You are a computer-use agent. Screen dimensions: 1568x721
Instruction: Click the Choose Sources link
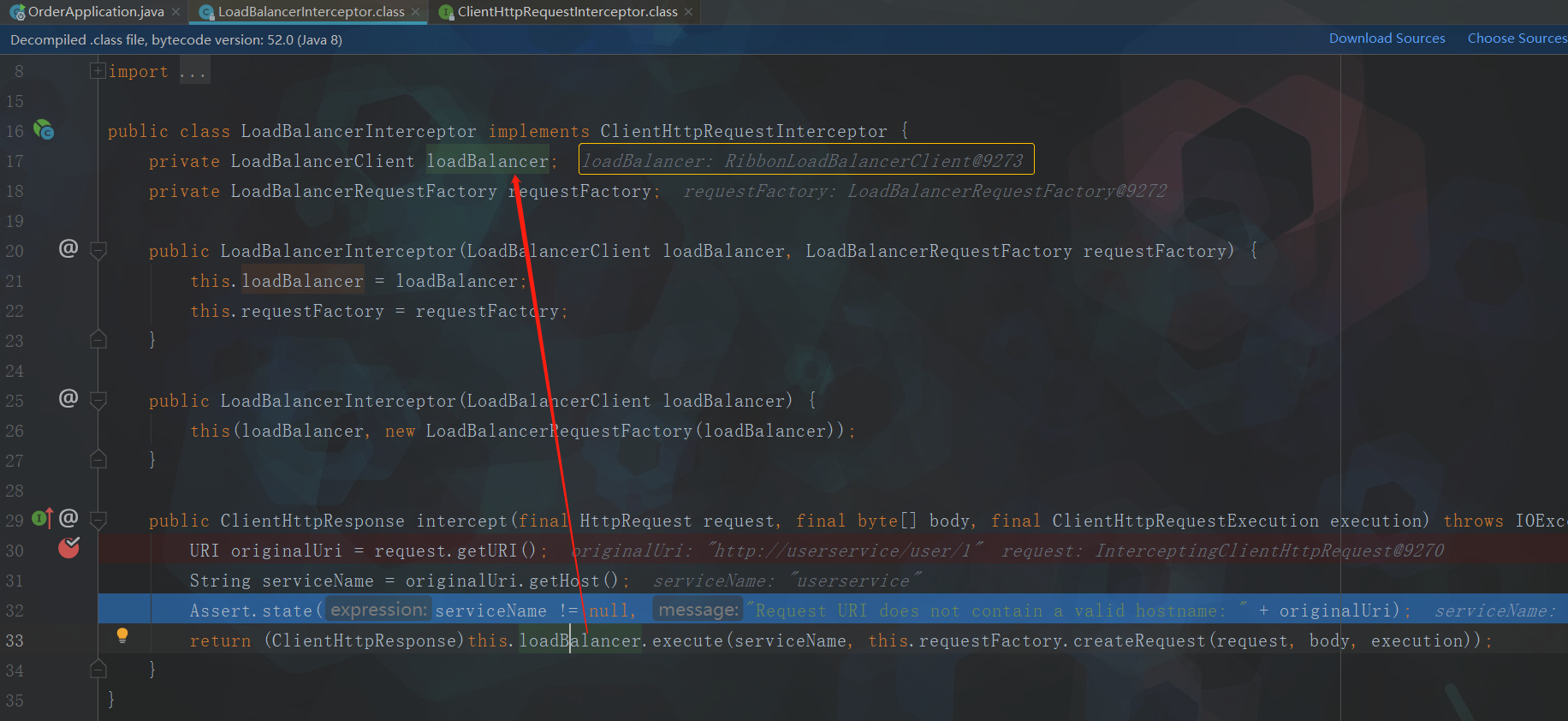click(x=1517, y=39)
